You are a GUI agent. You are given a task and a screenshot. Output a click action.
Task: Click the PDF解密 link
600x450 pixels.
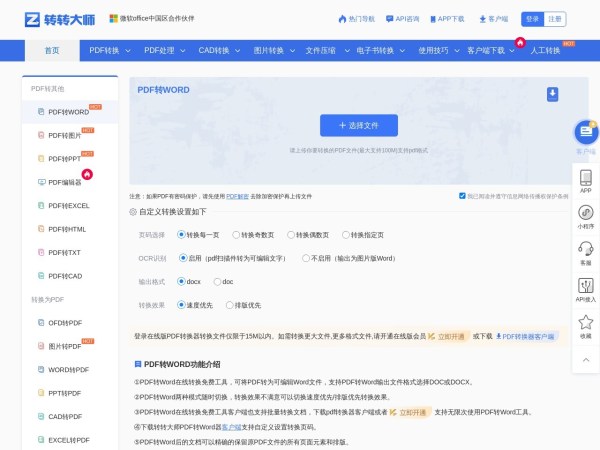238,197
